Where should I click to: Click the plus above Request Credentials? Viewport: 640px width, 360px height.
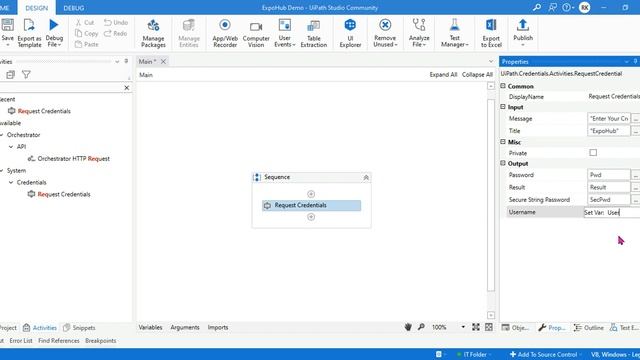311,194
